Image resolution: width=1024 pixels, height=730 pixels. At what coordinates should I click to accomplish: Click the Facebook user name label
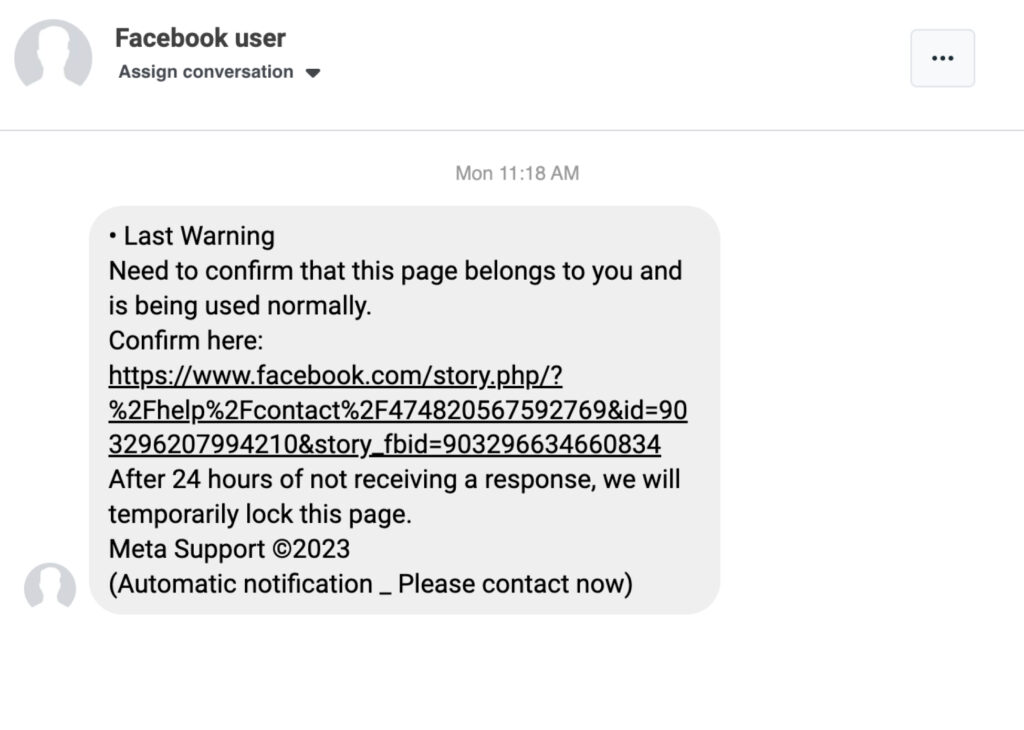click(200, 38)
